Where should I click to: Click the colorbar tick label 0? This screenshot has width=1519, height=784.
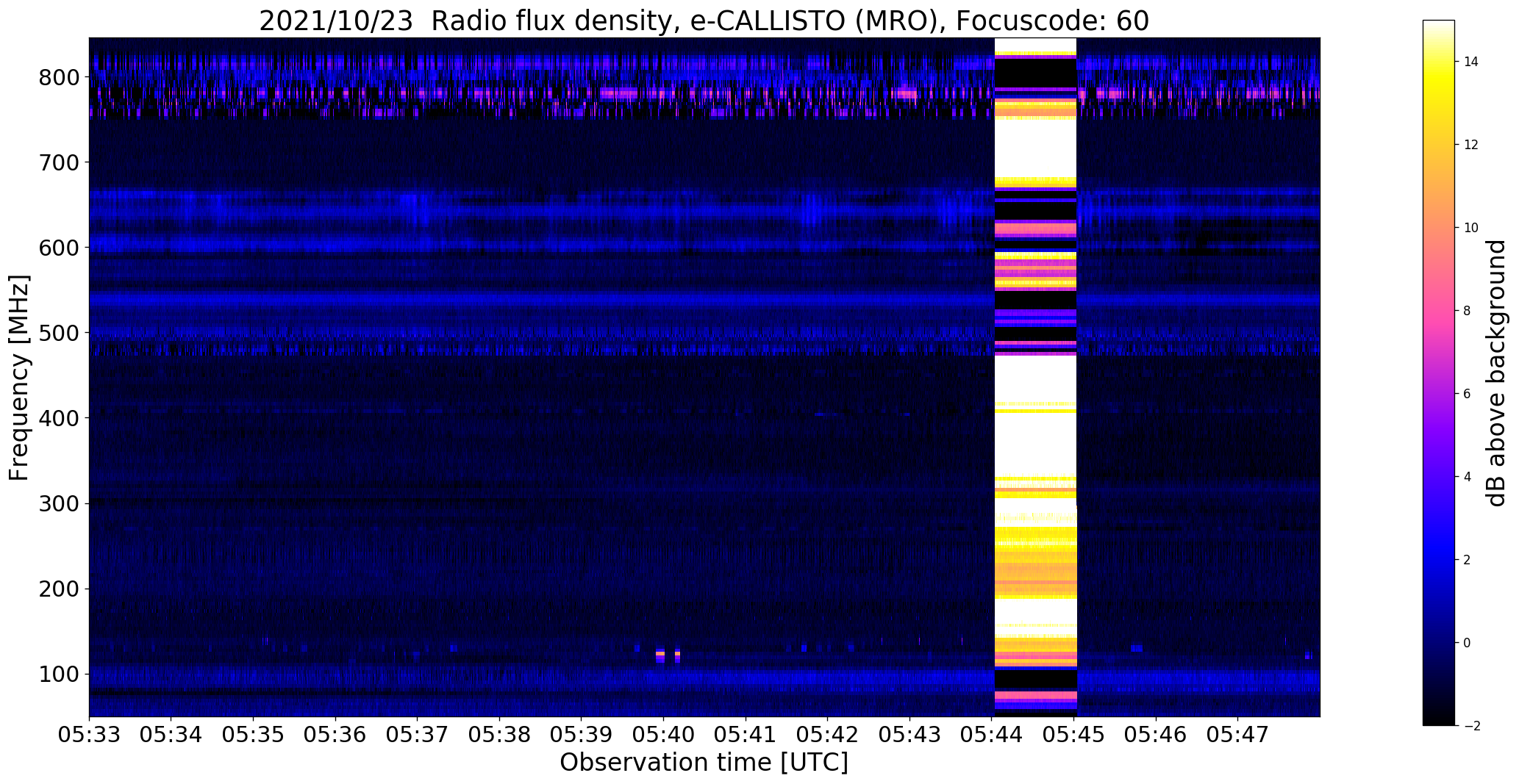tap(1468, 643)
